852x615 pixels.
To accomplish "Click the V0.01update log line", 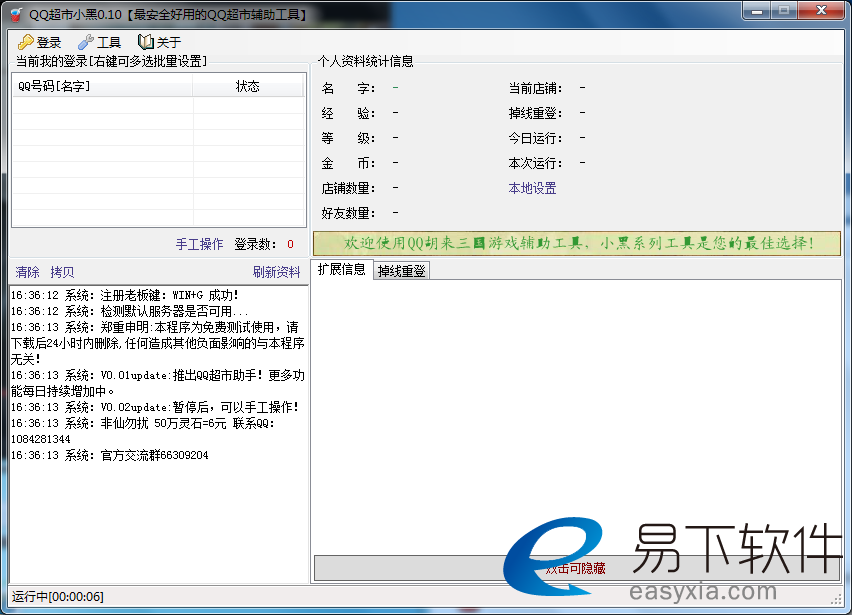I will (x=158, y=384).
